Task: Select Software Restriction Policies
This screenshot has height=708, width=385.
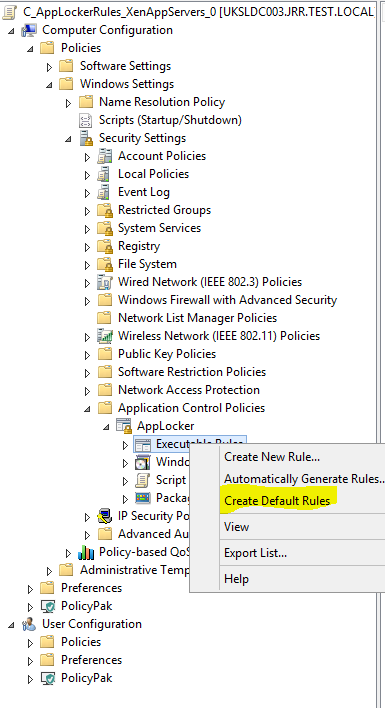Action: click(192, 372)
